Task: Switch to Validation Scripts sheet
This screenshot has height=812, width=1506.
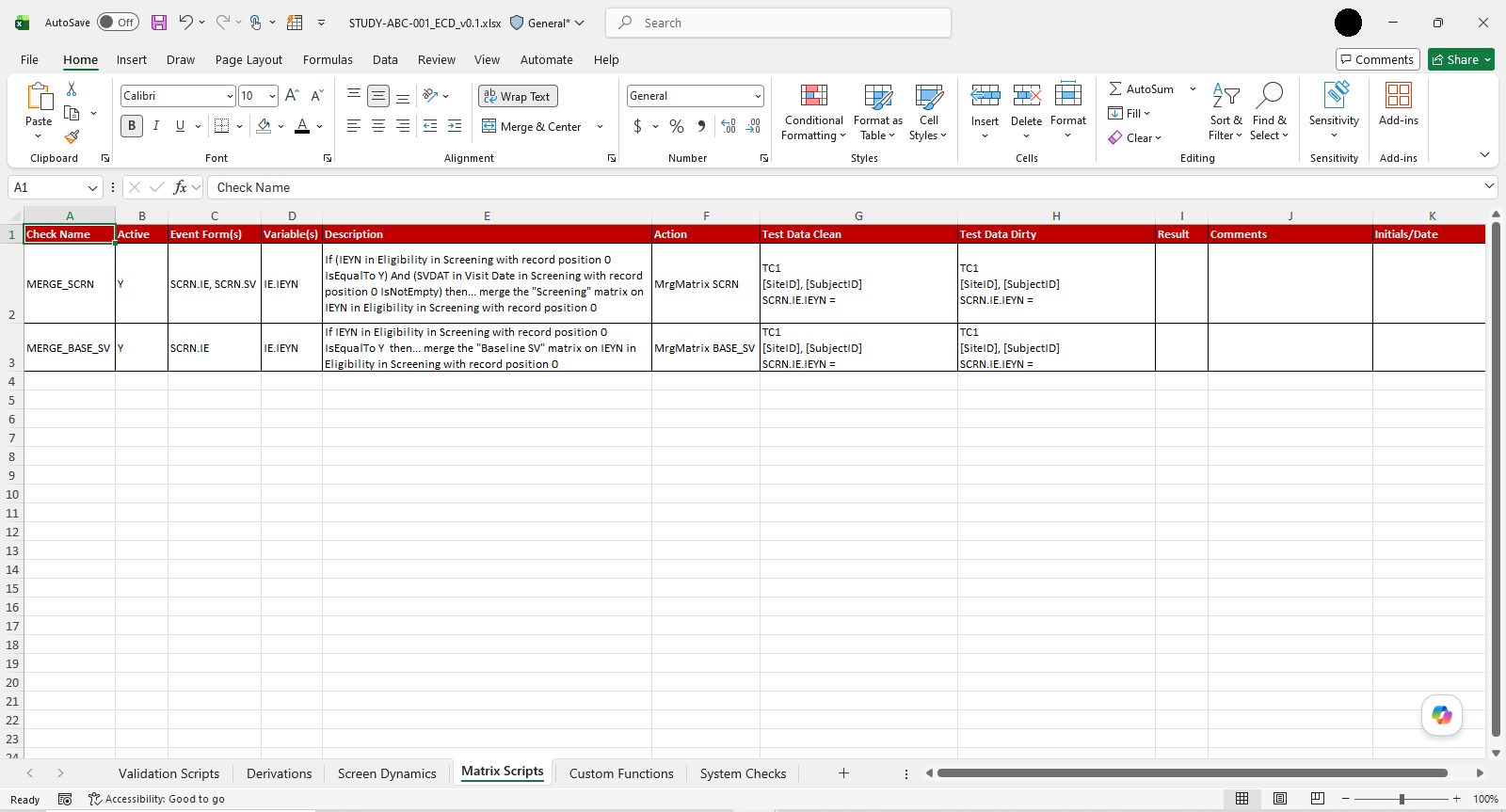Action: click(169, 773)
